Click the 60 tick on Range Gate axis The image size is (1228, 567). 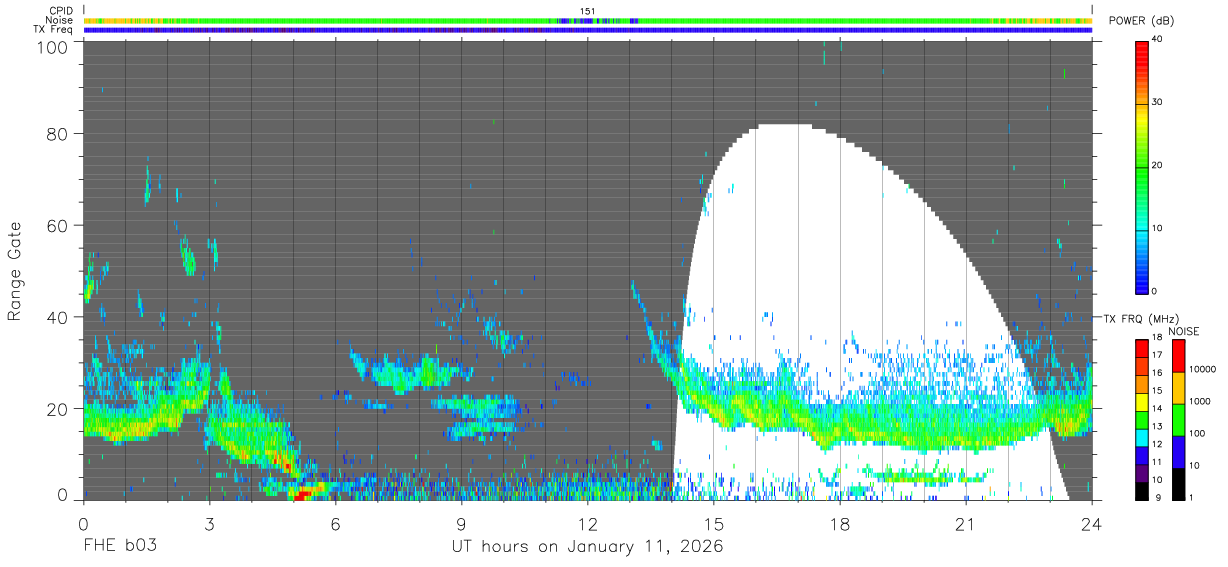click(x=56, y=226)
